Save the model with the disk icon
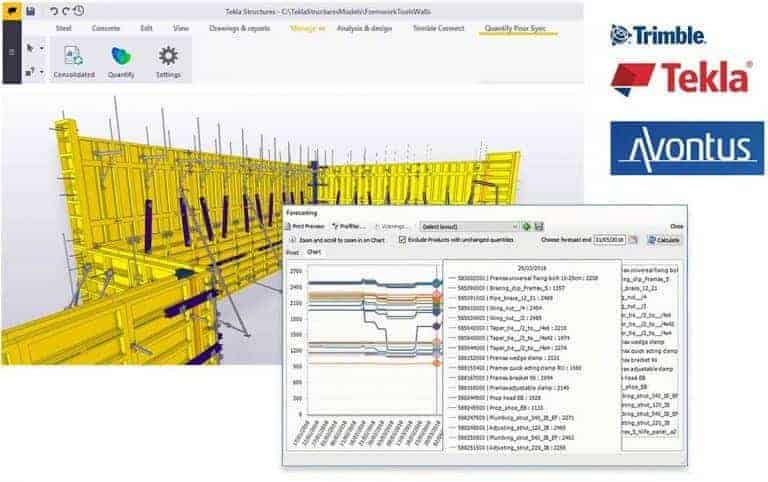The image size is (768, 482). (30, 11)
